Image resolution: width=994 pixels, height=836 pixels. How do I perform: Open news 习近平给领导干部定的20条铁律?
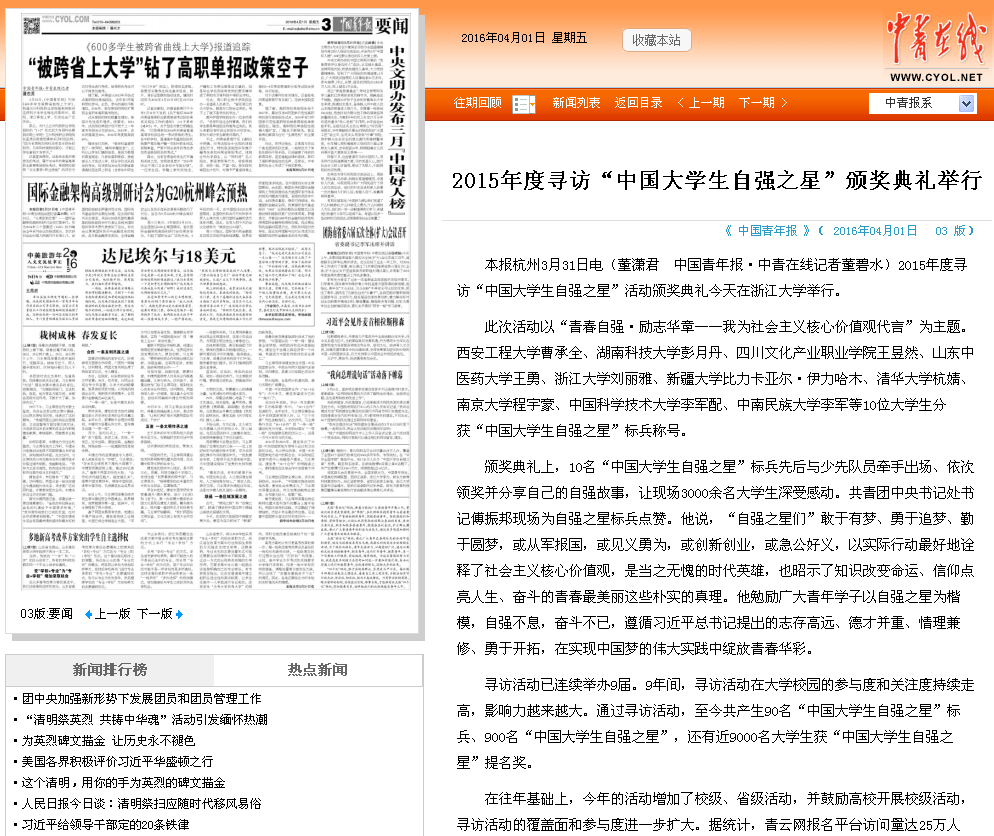(x=105, y=825)
